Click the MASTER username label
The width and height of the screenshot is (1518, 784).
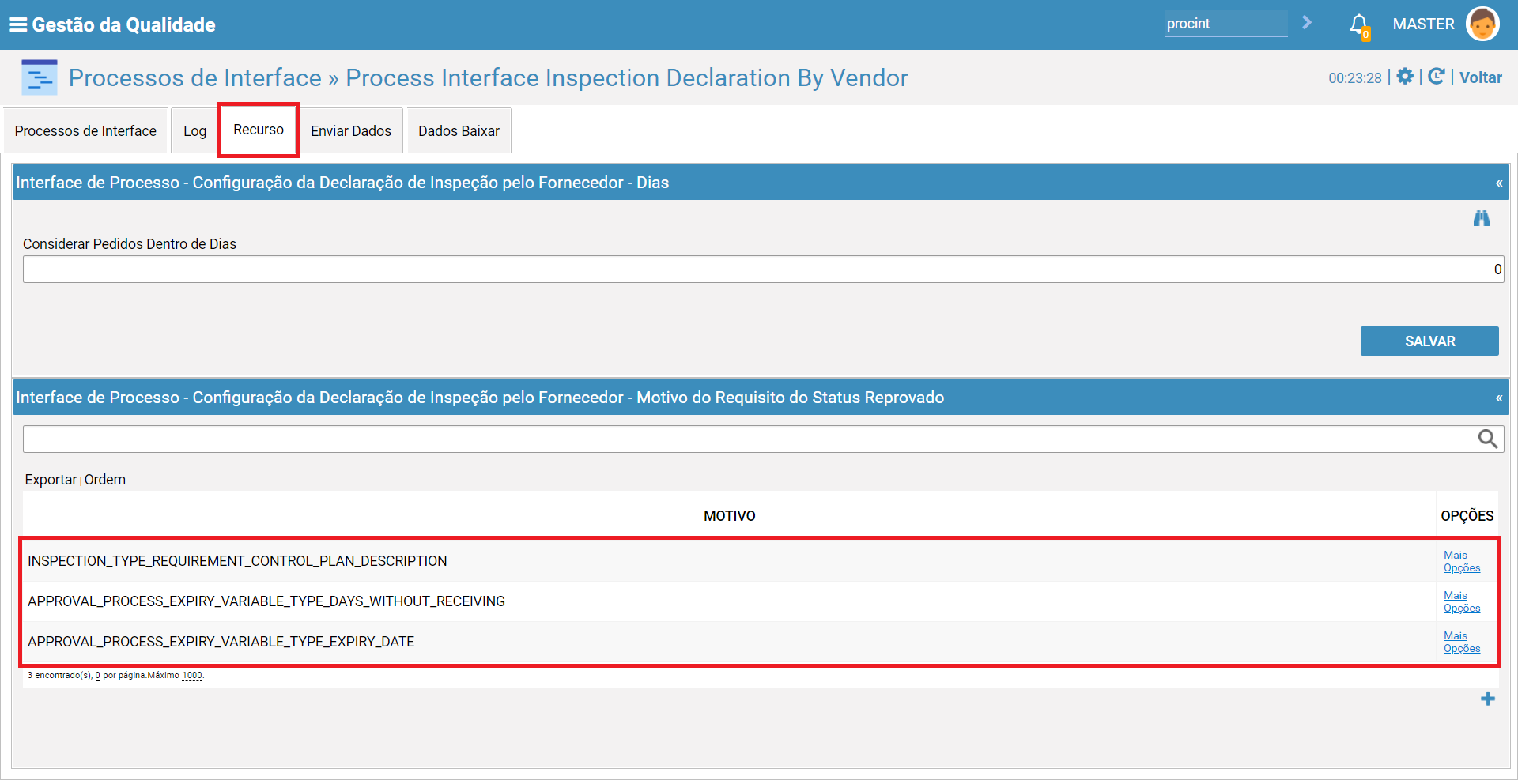tap(1423, 24)
